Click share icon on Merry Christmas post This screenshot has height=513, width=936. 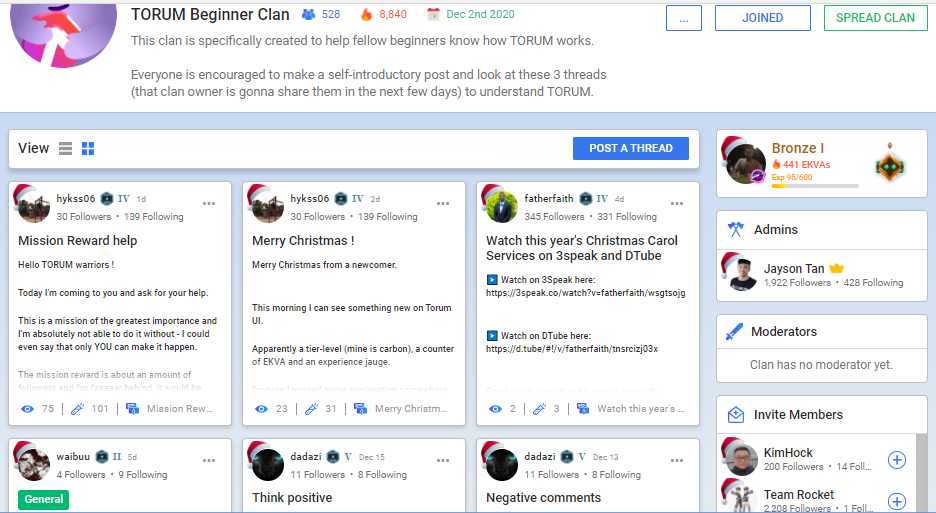[361, 409]
